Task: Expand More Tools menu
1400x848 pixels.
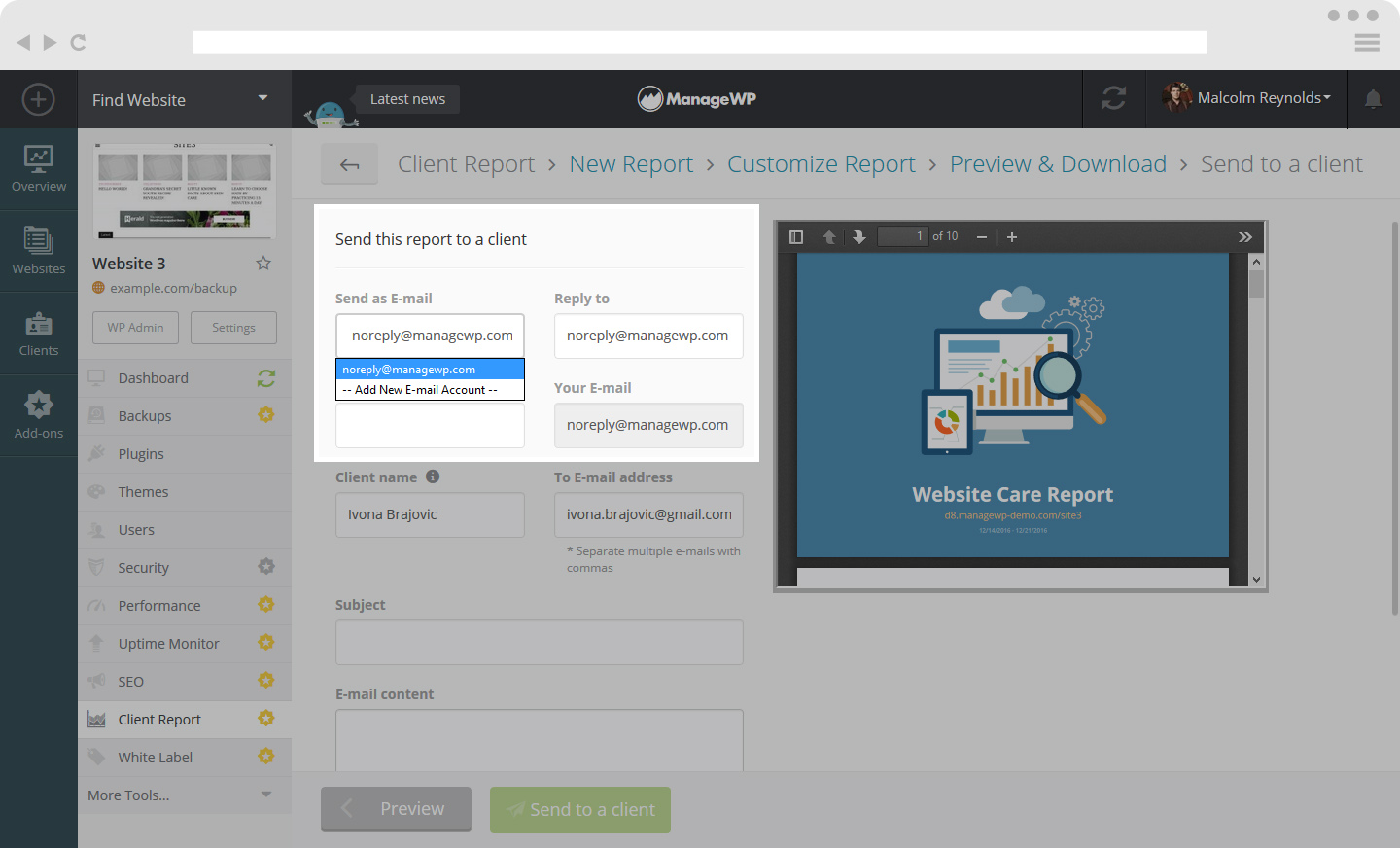Action: click(184, 795)
